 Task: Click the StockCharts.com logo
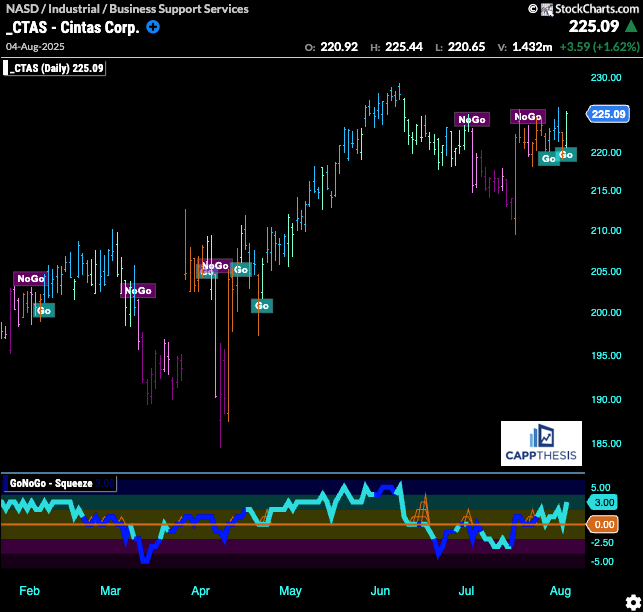tap(590, 9)
